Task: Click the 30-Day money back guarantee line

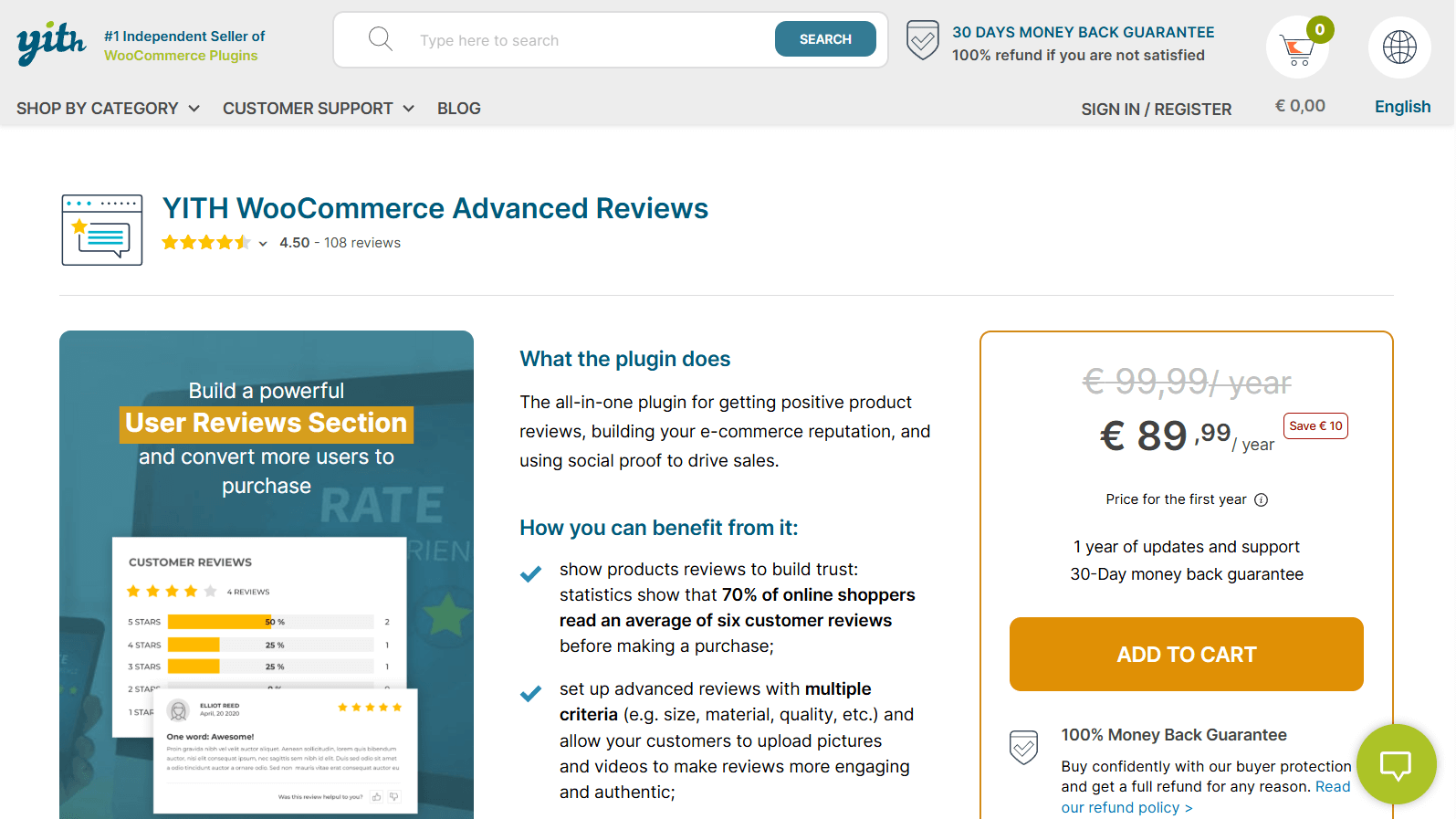Action: [x=1187, y=574]
